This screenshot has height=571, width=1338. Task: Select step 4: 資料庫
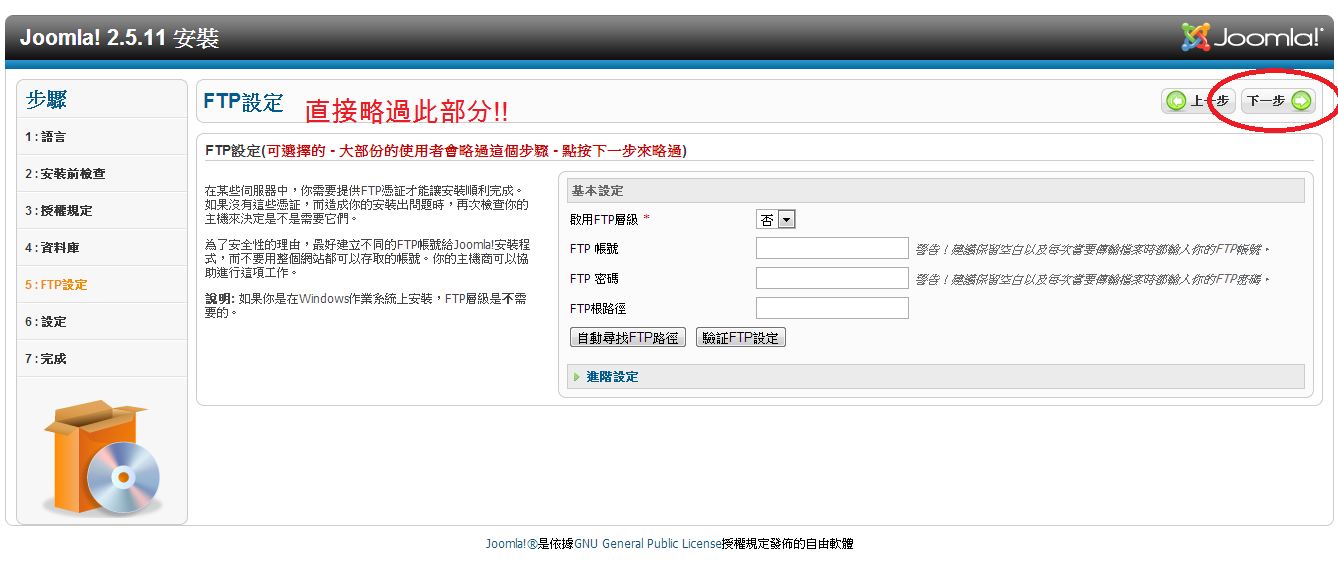(102, 248)
